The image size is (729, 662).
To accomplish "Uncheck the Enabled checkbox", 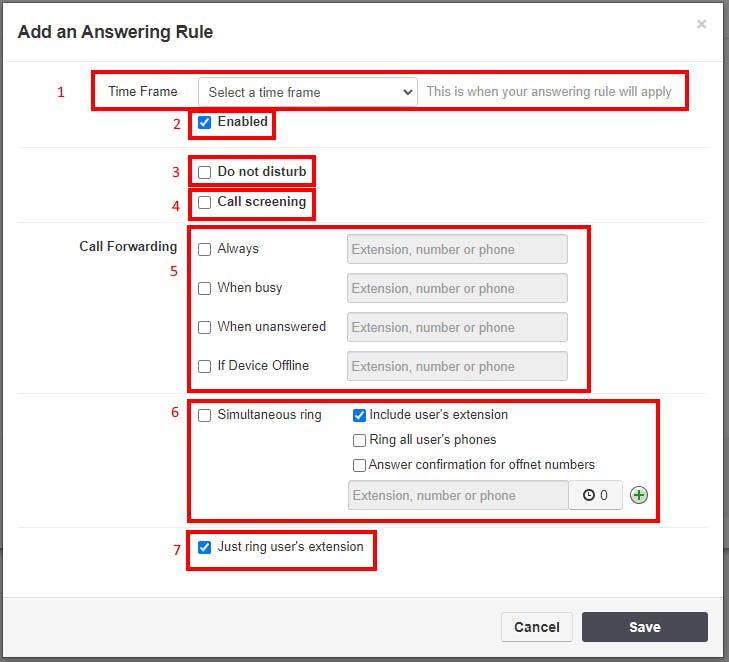I will (x=205, y=122).
